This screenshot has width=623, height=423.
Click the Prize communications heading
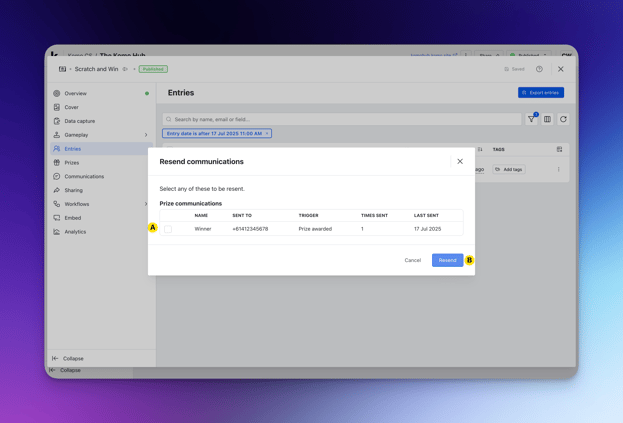[x=191, y=203]
